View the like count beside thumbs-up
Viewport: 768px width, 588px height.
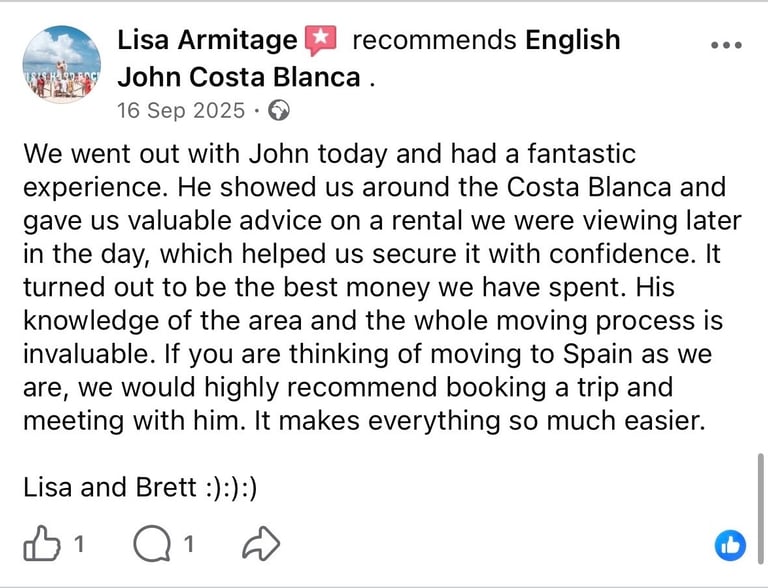[x=79, y=546]
